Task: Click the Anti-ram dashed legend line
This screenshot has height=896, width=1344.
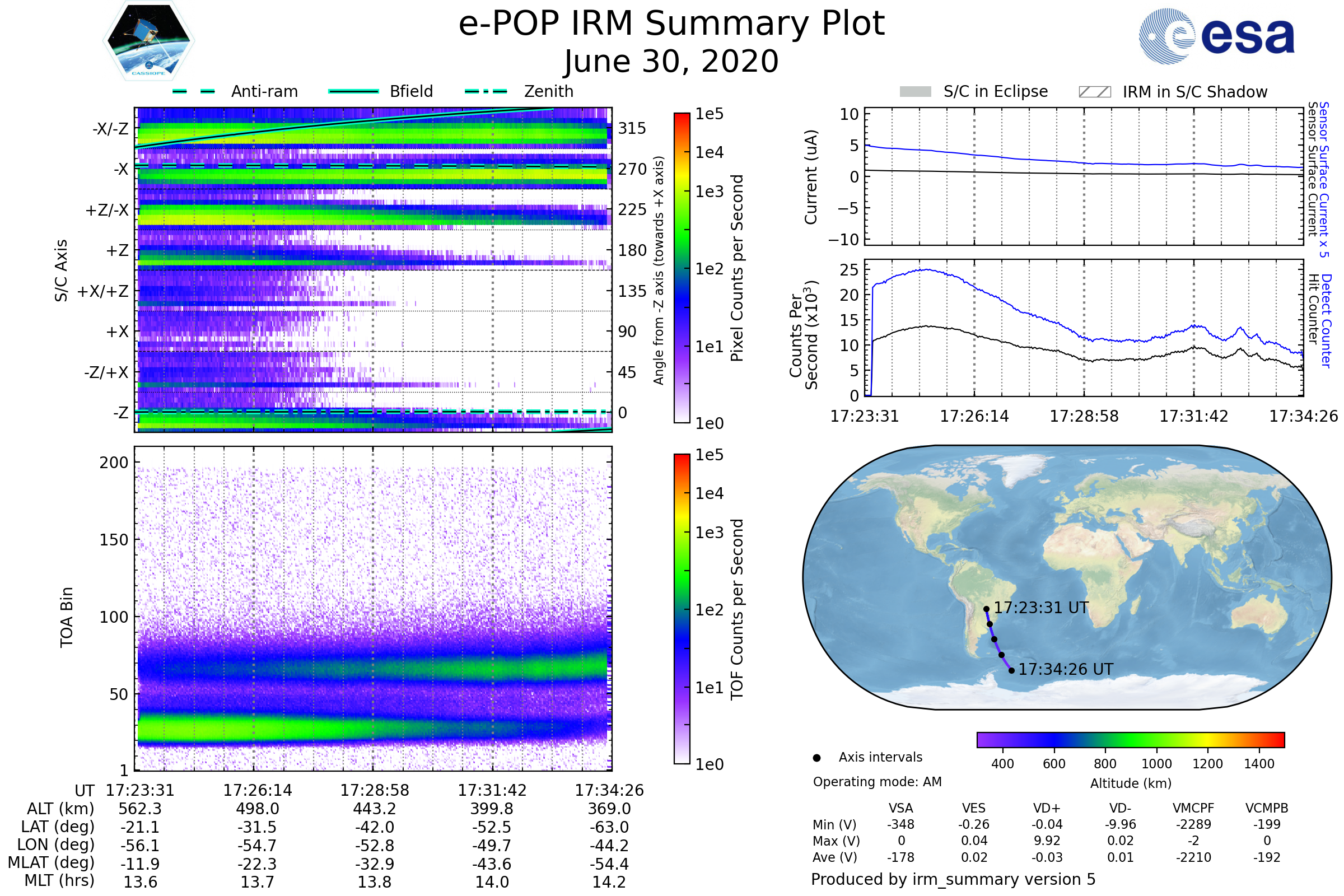Action: pos(194,91)
